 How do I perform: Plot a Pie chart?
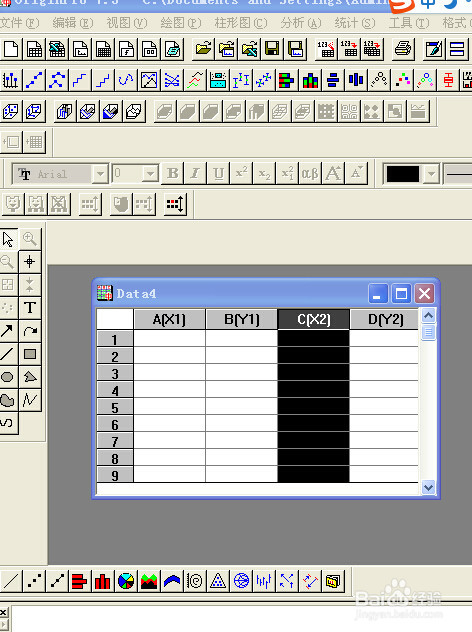tap(126, 581)
